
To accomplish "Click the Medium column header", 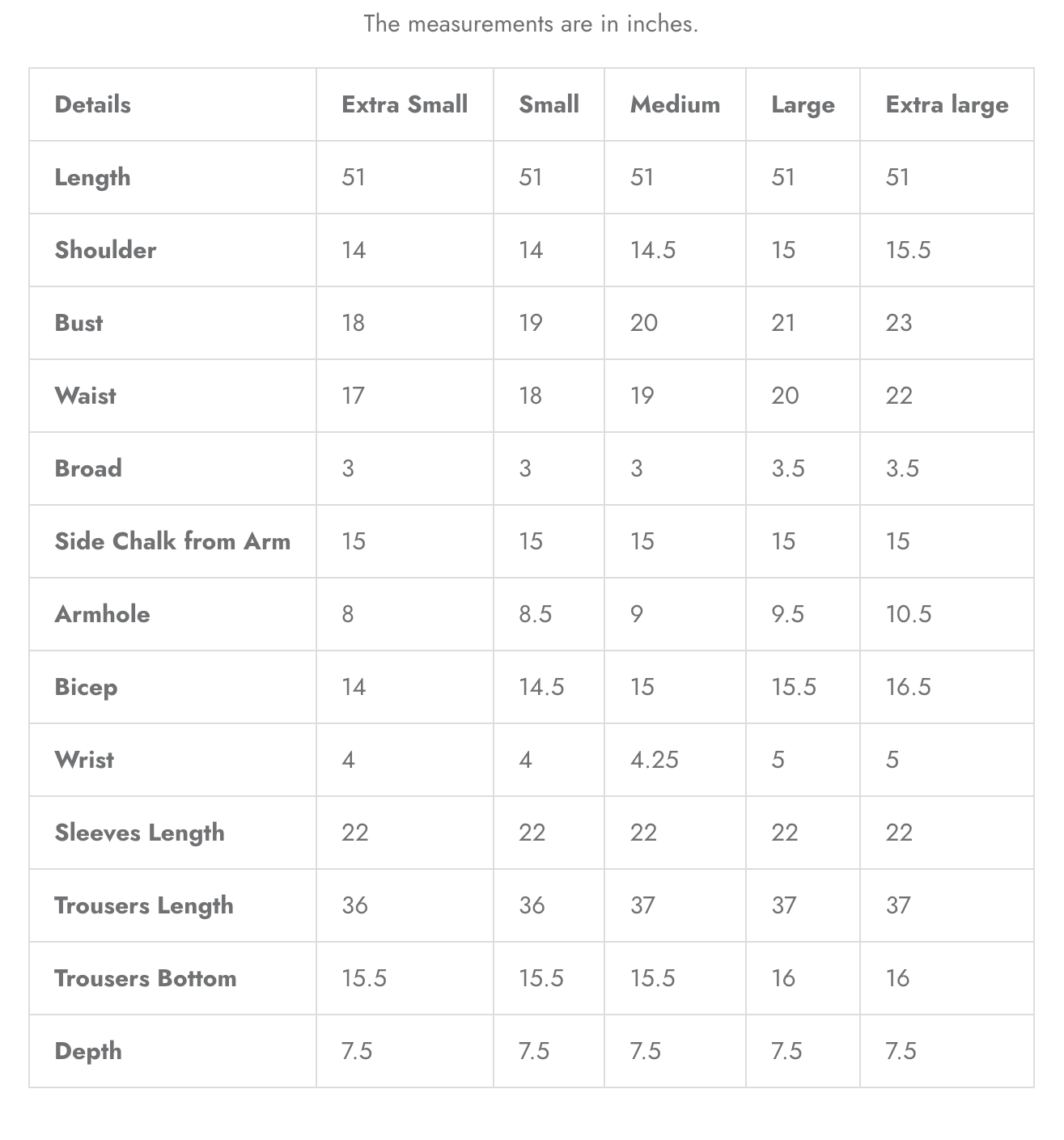I will [675, 104].
